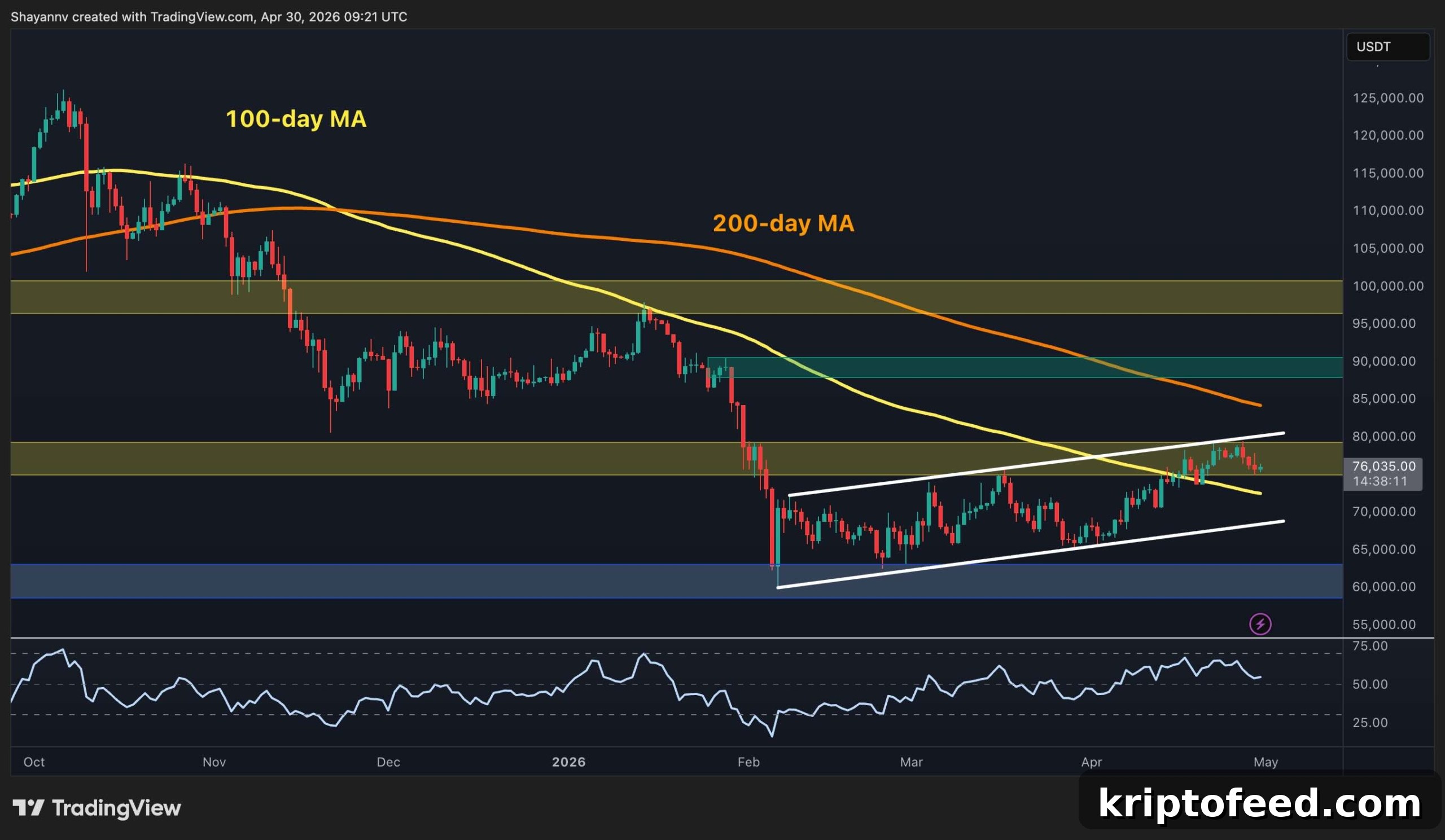Click the 115,000.00 price axis label

[x=1388, y=173]
